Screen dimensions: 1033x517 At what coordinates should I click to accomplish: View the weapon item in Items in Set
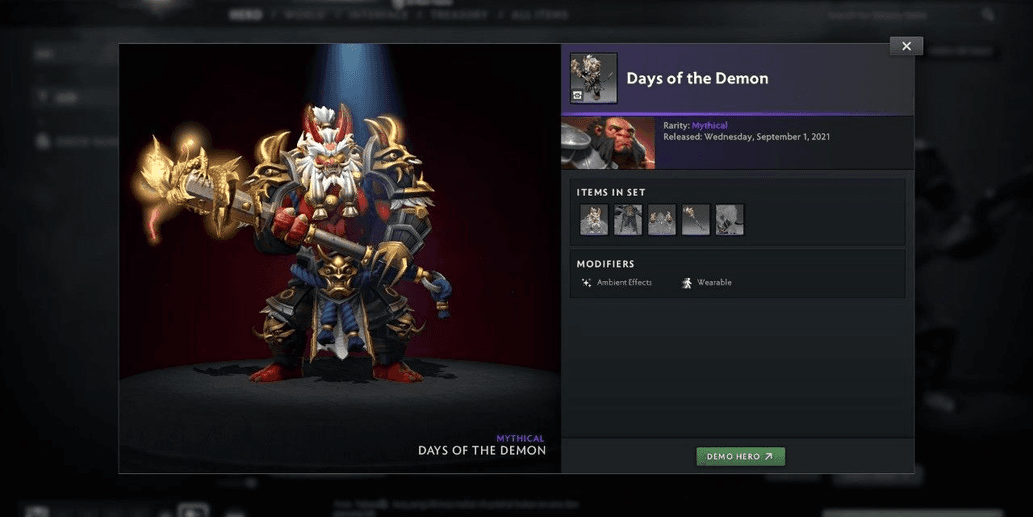(696, 219)
